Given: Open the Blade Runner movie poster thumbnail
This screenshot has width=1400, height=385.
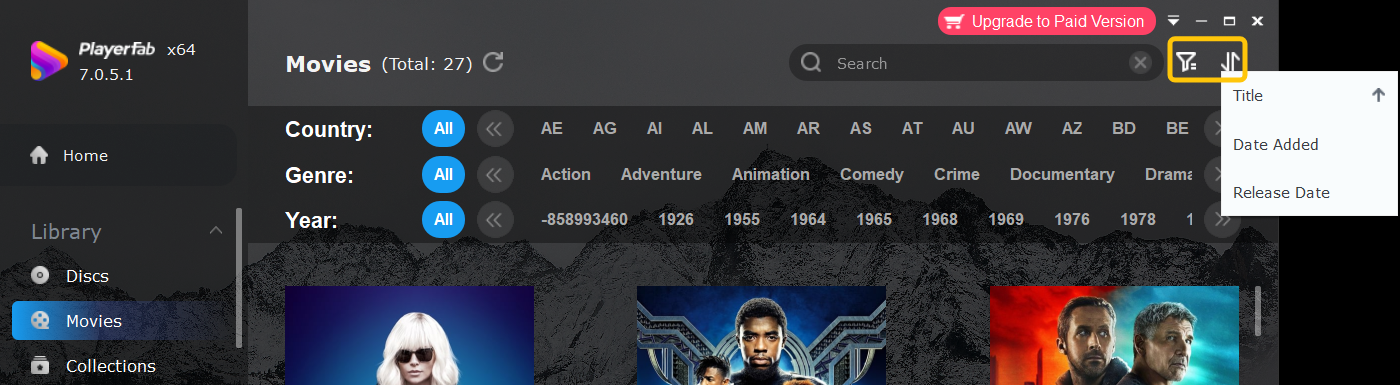Looking at the screenshot, I should pyautogui.click(x=1113, y=335).
